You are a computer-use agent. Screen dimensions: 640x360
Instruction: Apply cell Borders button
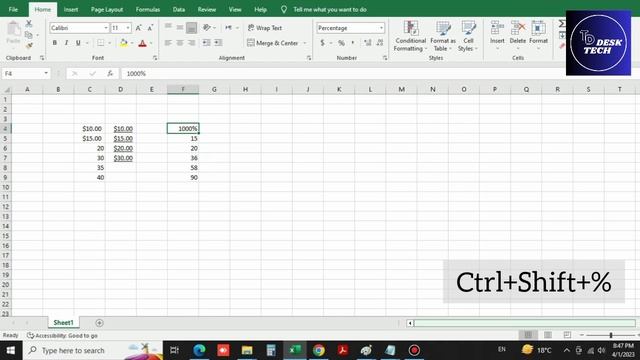pyautogui.click(x=100, y=43)
